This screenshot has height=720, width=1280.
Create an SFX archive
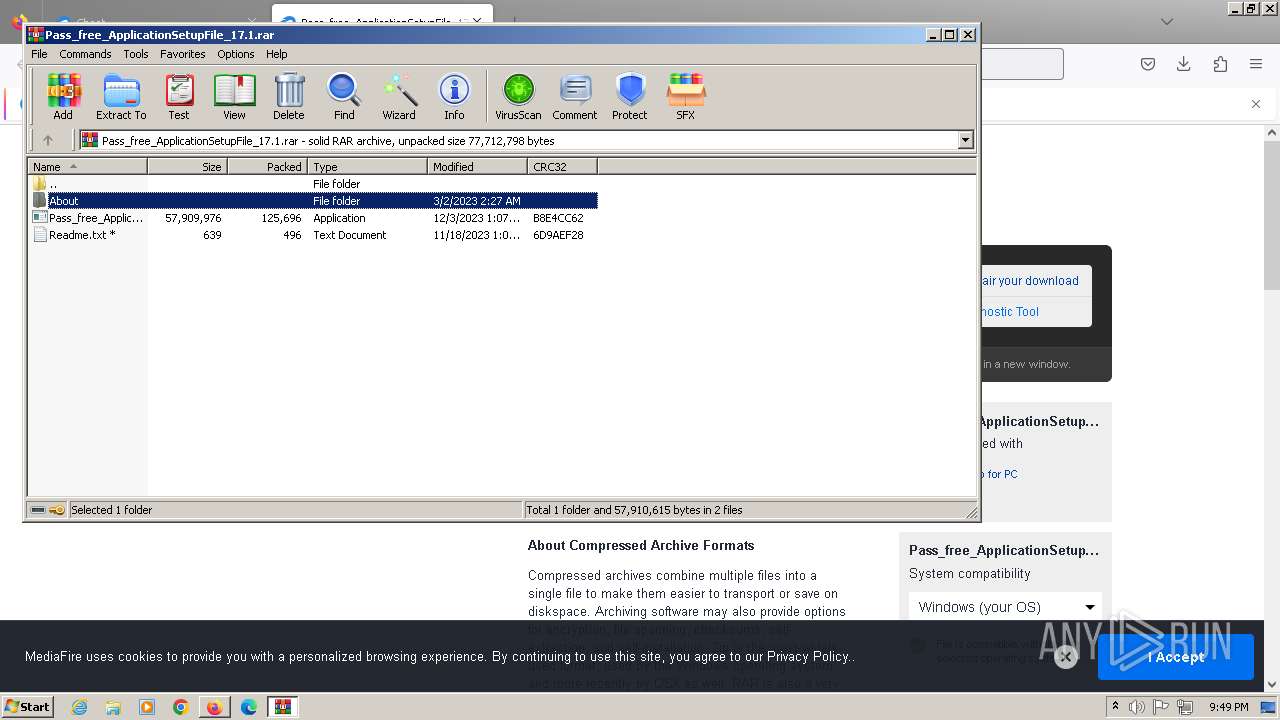(x=685, y=97)
